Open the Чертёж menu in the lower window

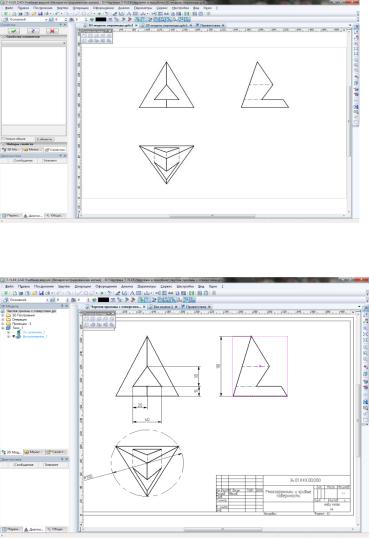tap(64, 286)
